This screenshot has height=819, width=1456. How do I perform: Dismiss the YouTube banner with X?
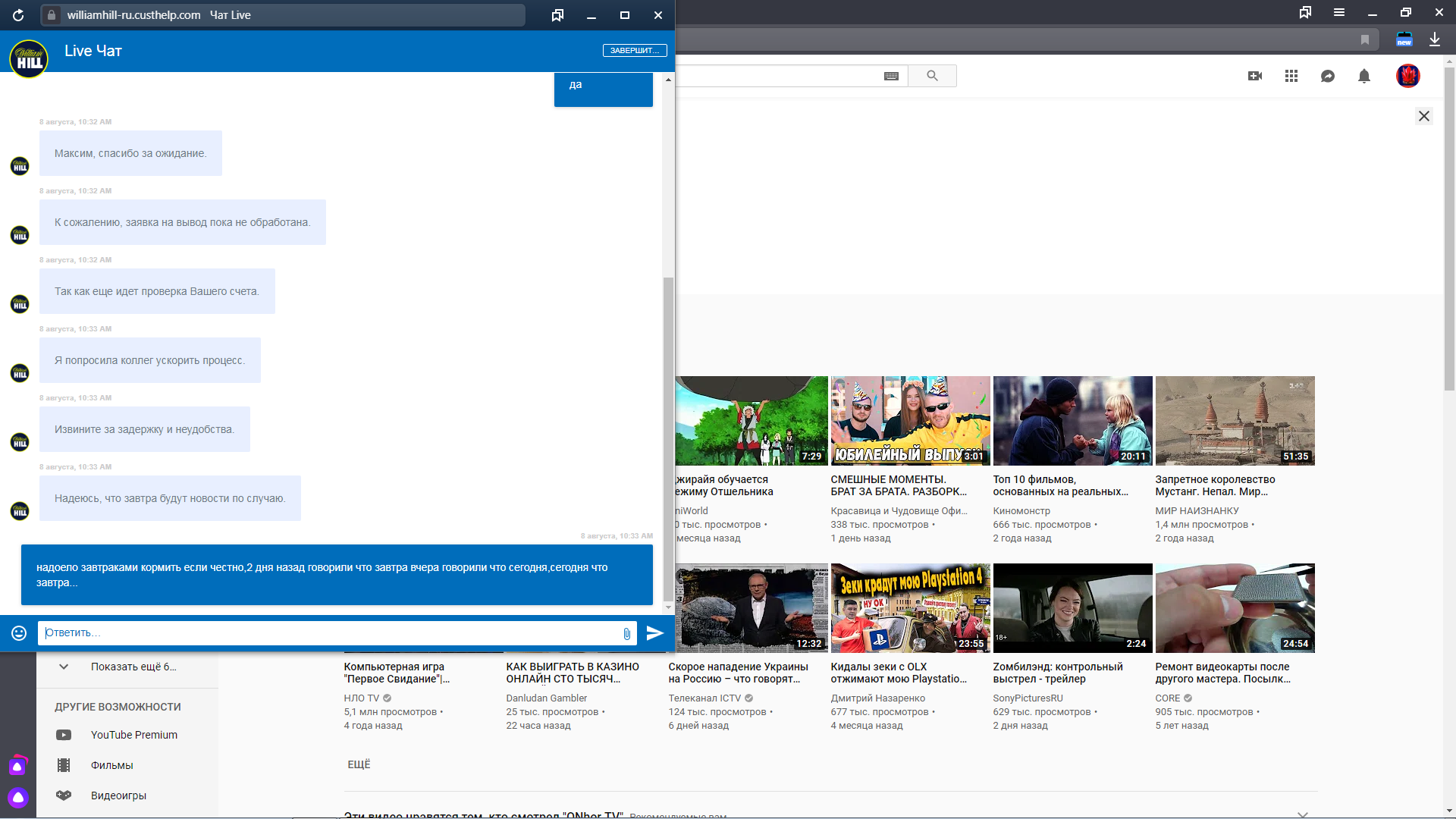tap(1424, 116)
